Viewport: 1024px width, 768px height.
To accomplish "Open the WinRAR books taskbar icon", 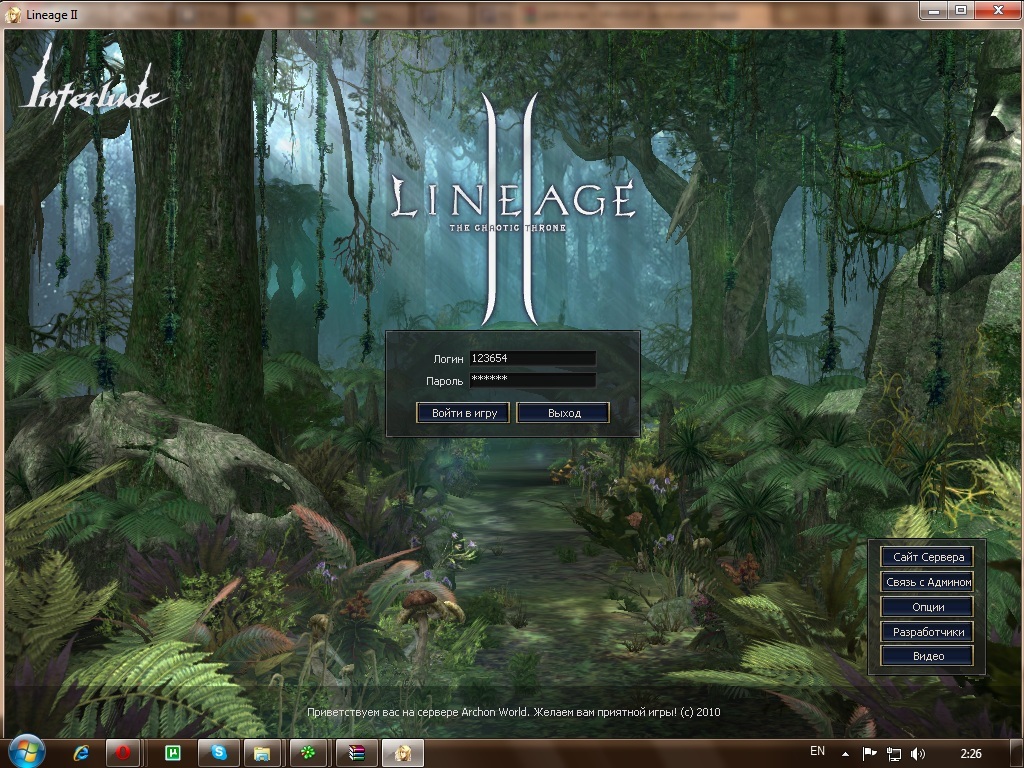I will (356, 753).
